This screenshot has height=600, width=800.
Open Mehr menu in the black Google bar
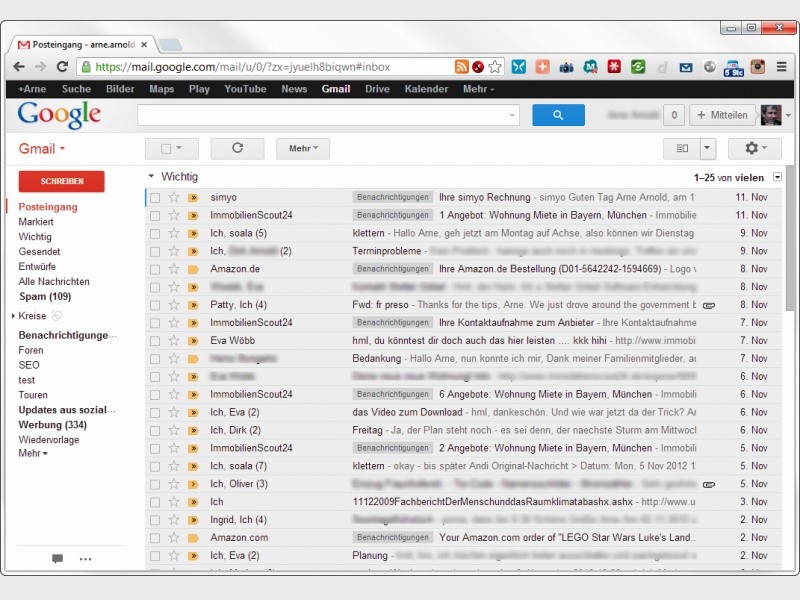point(478,89)
